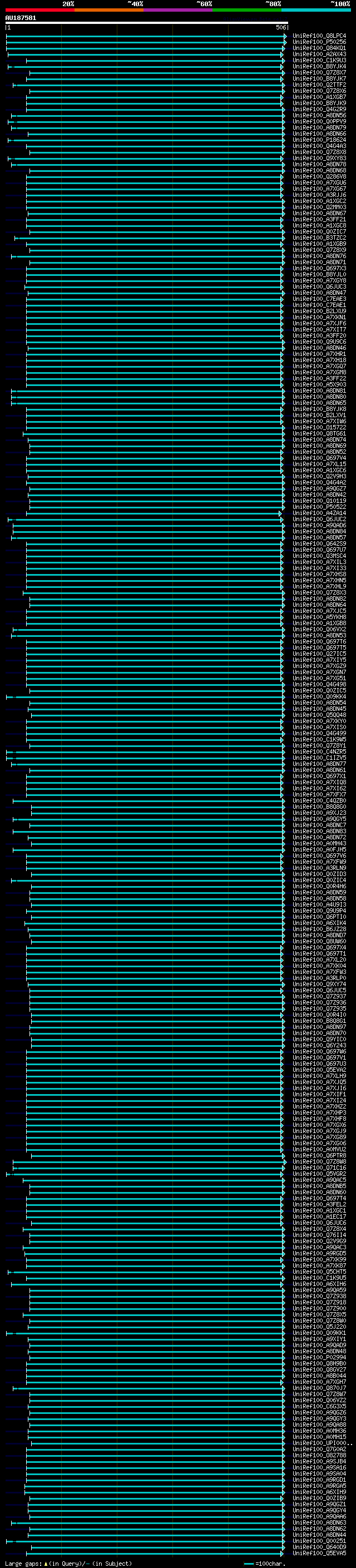
Task: Click the query end position 506
Action: click(280, 27)
